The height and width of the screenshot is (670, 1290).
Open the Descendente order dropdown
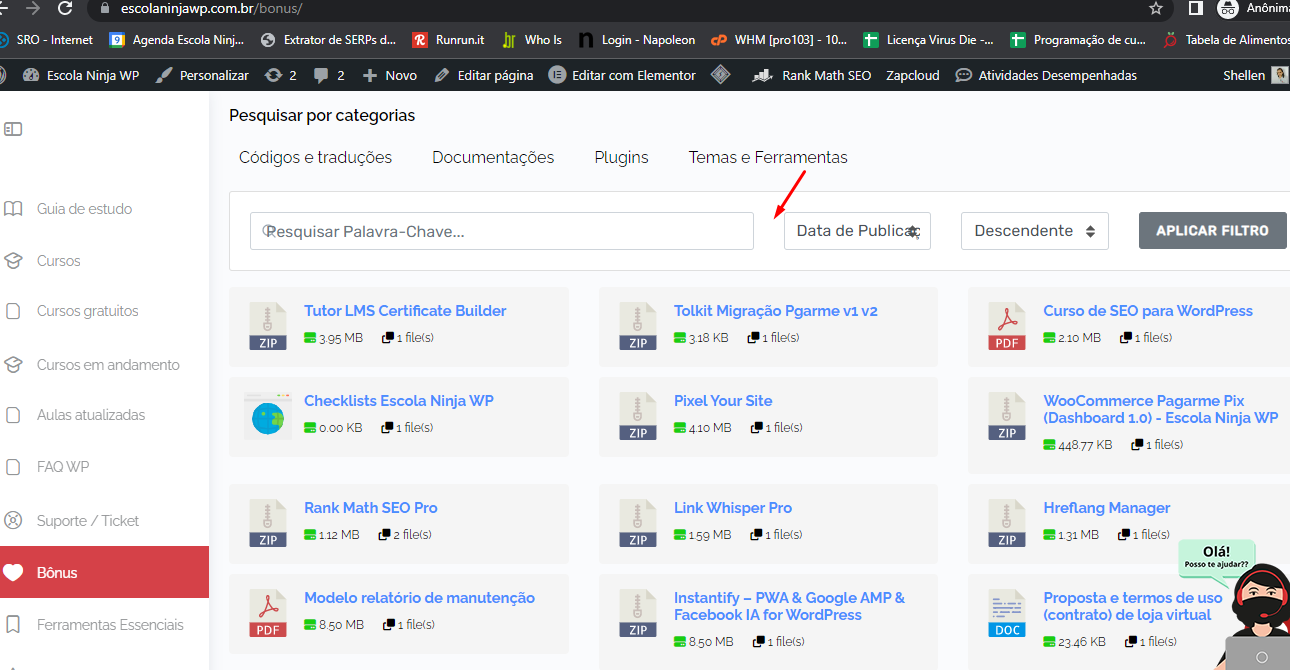[x=1035, y=231]
